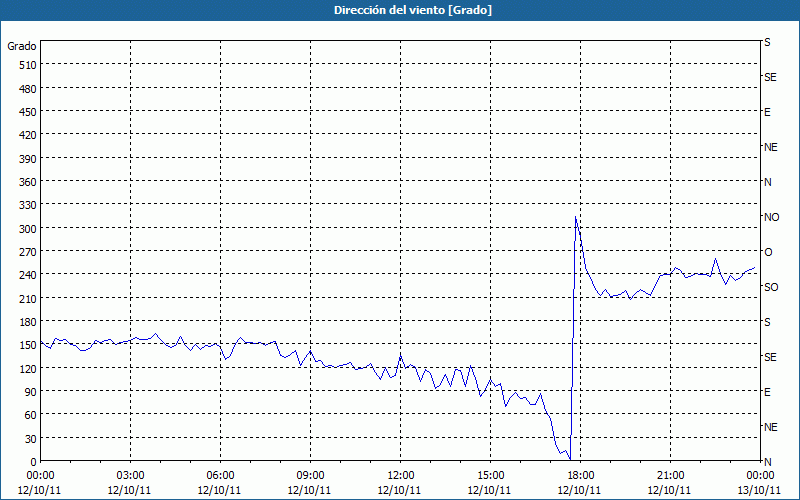Viewport: 800px width, 500px height.
Task: Select the 21:00 time axis label
Action: [670, 476]
